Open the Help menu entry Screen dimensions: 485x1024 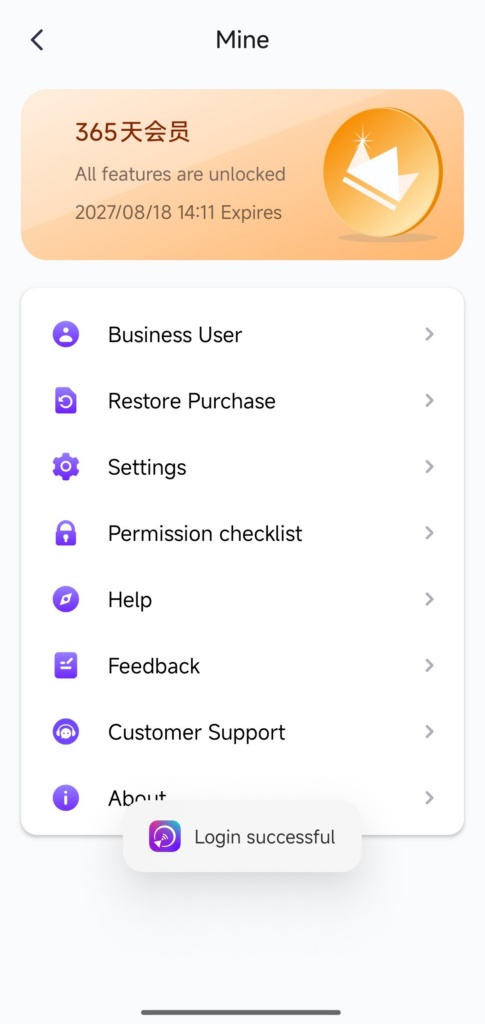coord(242,600)
